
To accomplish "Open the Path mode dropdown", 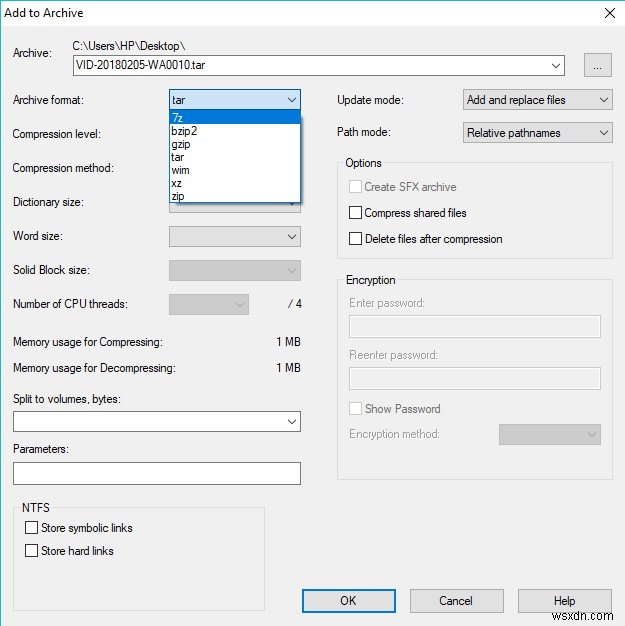I will [538, 133].
